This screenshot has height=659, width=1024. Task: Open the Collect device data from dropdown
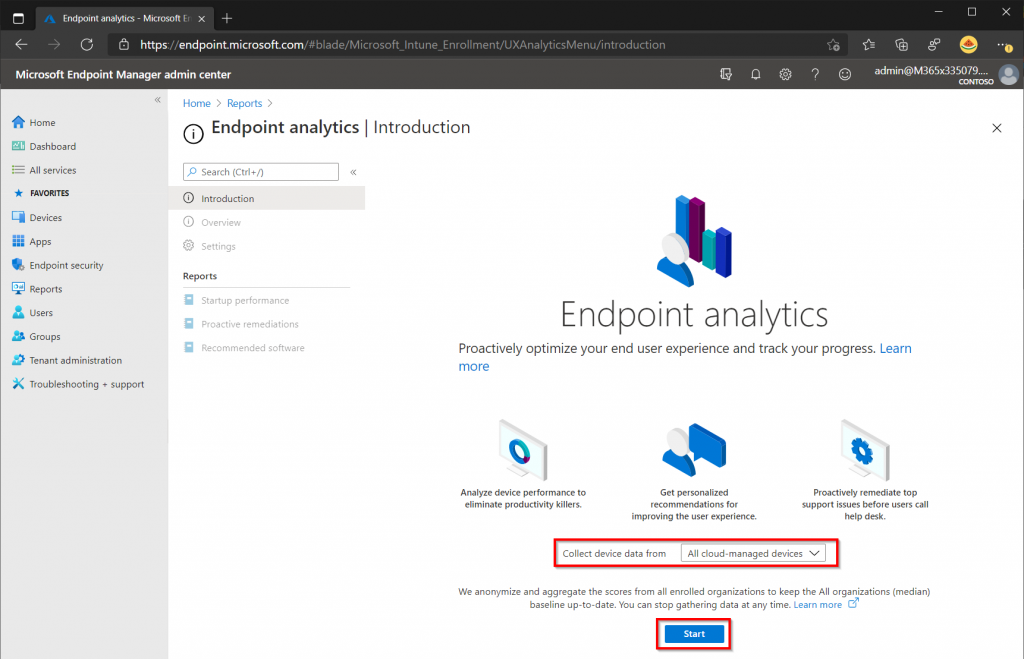(752, 553)
